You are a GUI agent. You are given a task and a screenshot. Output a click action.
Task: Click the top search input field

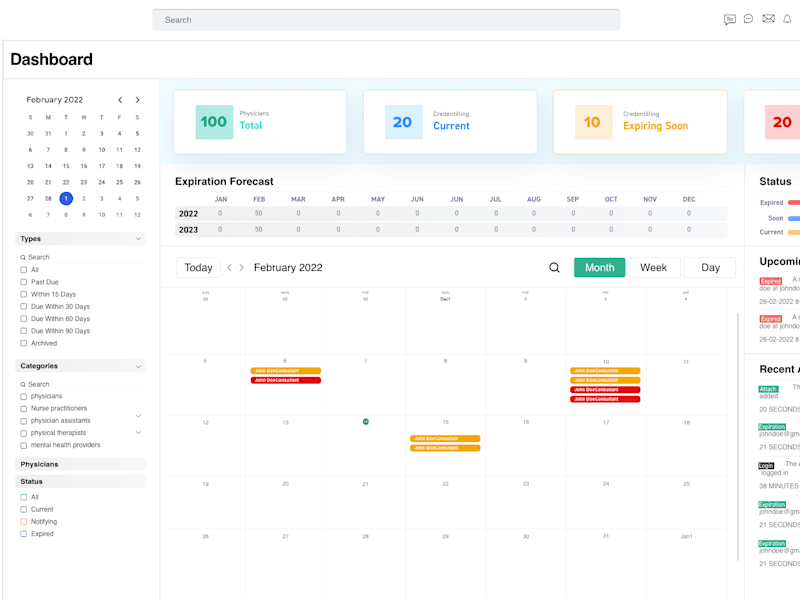[x=386, y=20]
